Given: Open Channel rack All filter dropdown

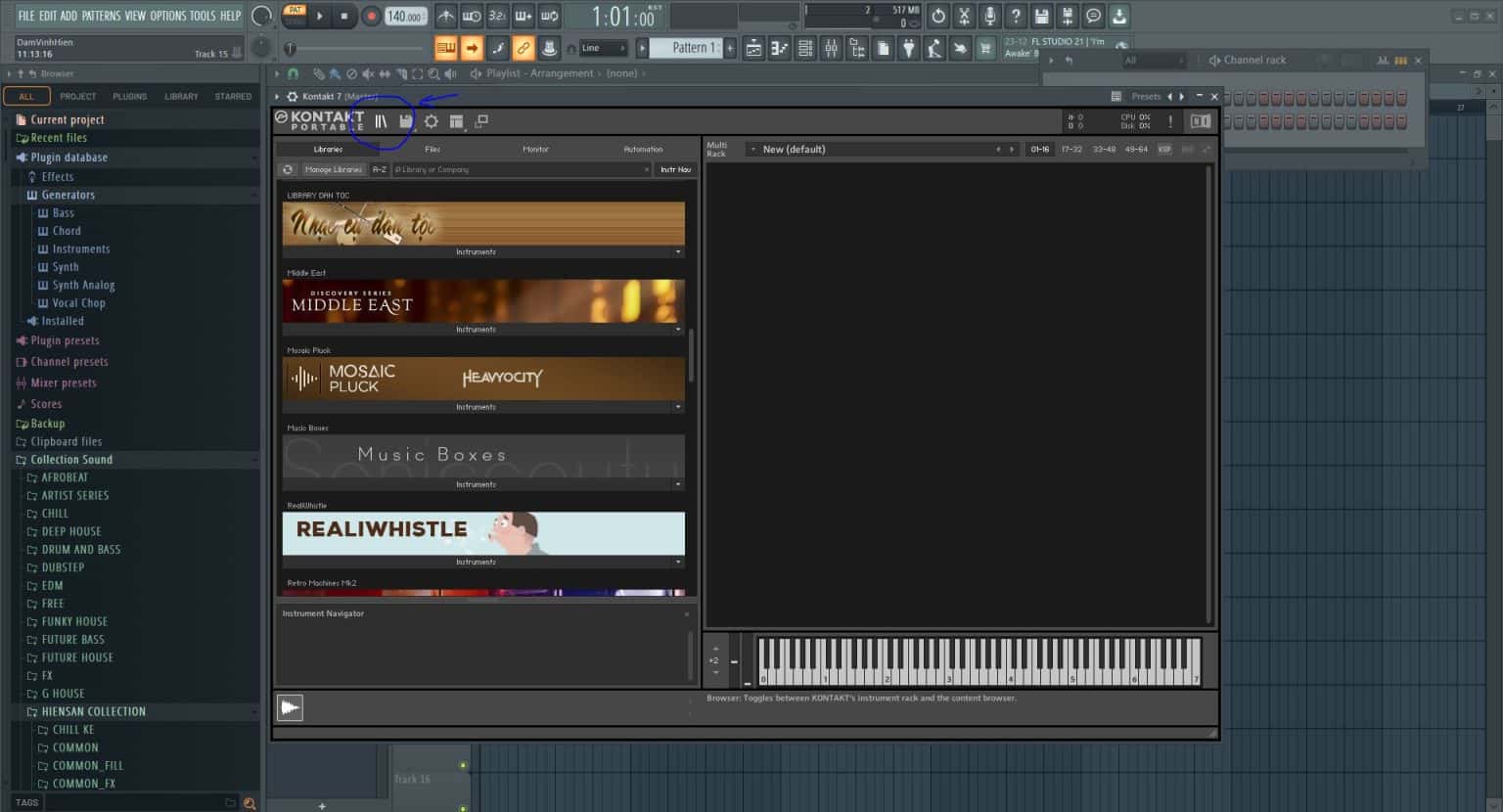Looking at the screenshot, I should (x=1155, y=61).
